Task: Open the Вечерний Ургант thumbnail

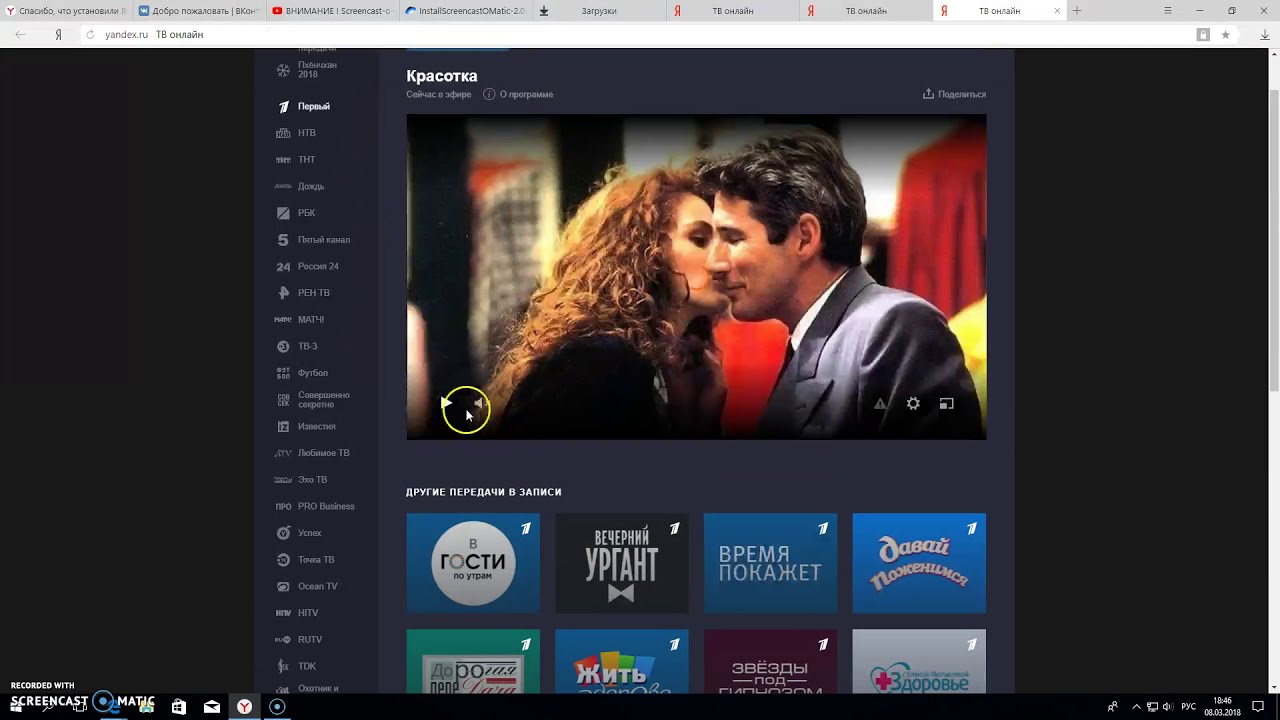Action: [622, 563]
